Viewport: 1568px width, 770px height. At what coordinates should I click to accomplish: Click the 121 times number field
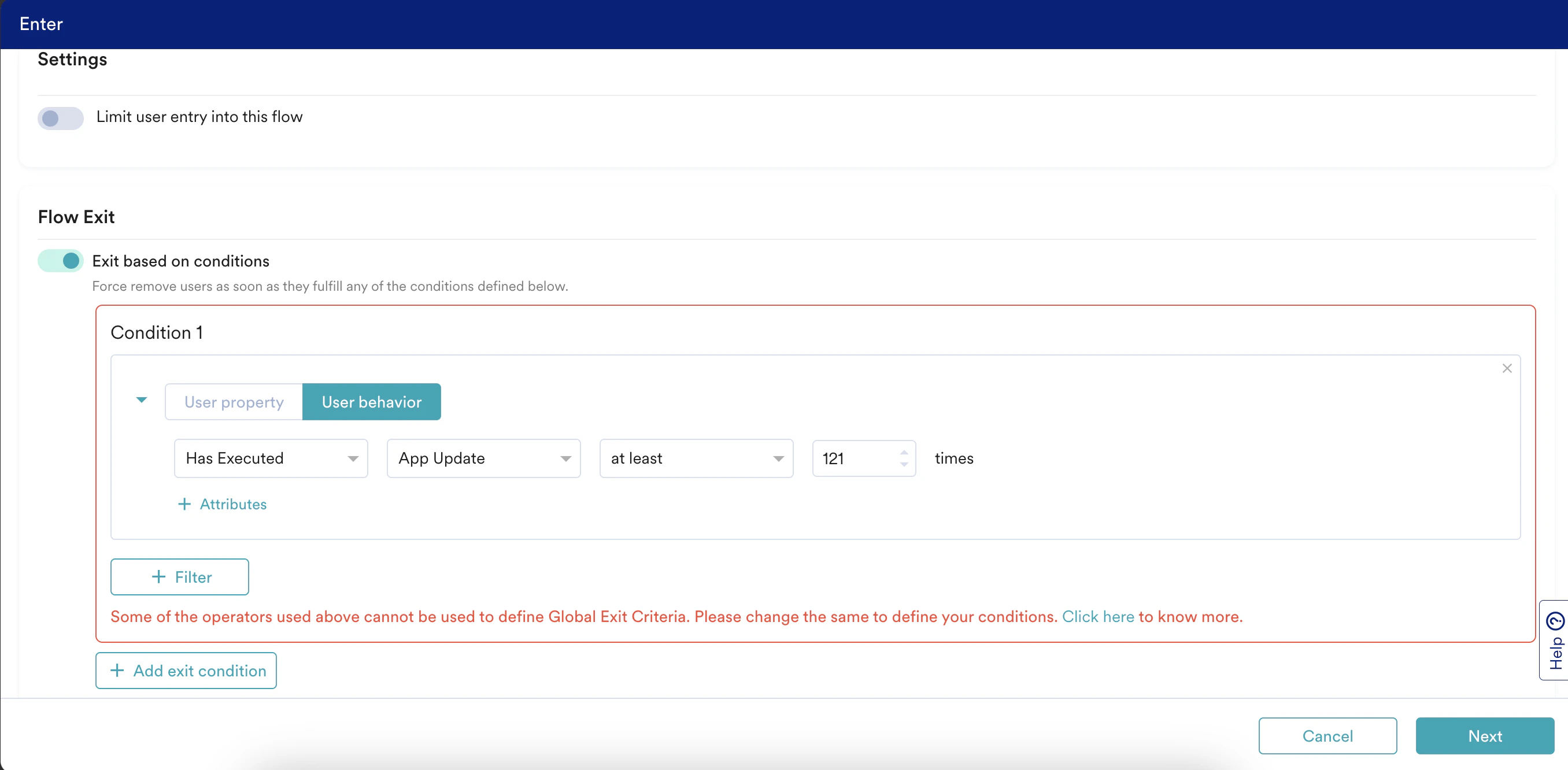[x=855, y=458]
